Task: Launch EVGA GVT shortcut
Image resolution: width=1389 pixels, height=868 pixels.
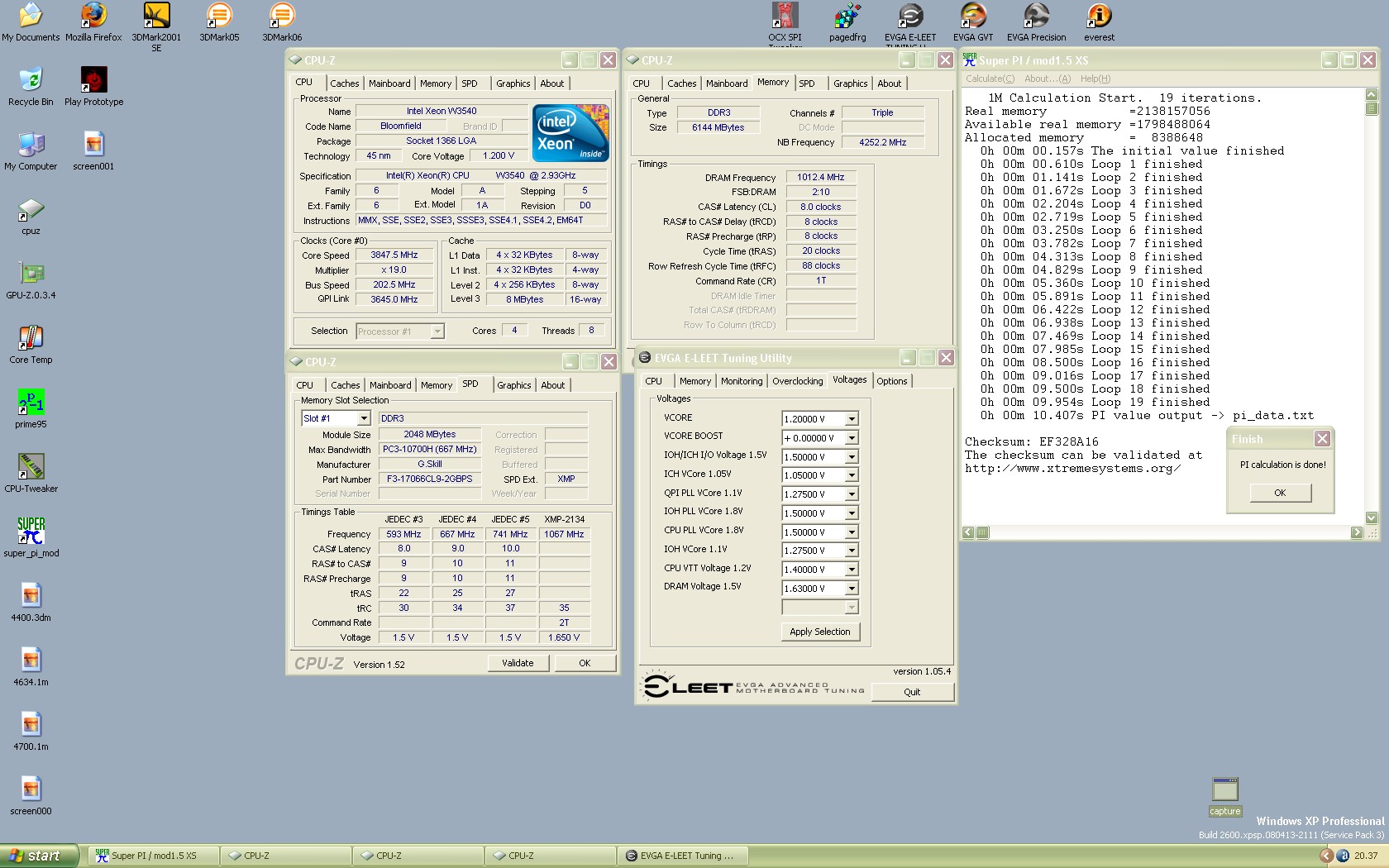Action: point(973,22)
